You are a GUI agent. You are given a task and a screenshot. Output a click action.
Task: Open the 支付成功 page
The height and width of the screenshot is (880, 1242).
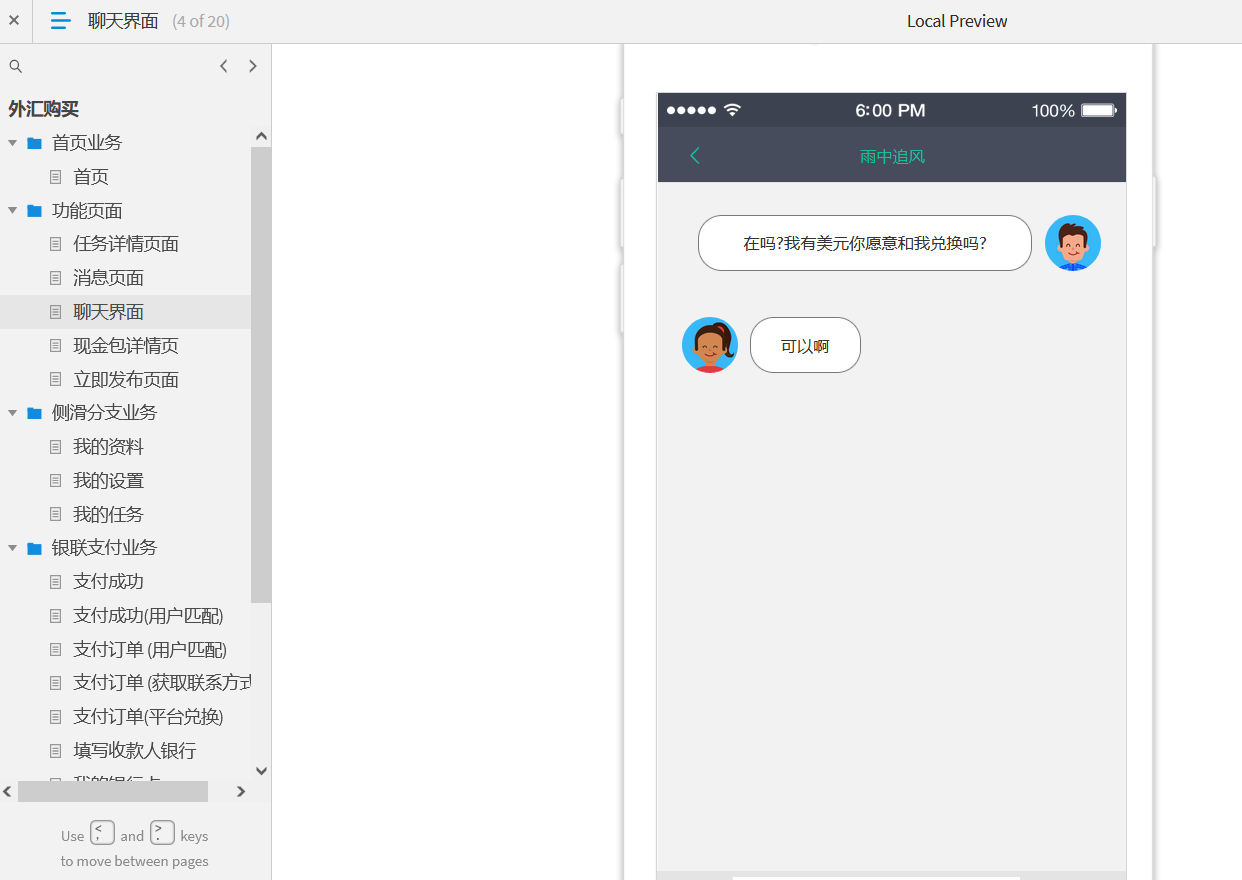108,582
